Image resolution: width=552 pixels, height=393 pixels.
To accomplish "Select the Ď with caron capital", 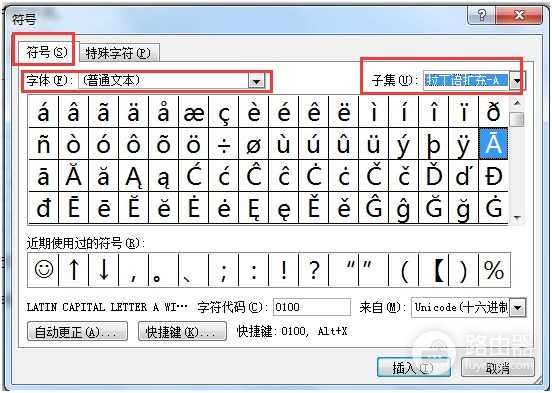I will pyautogui.click(x=434, y=176).
